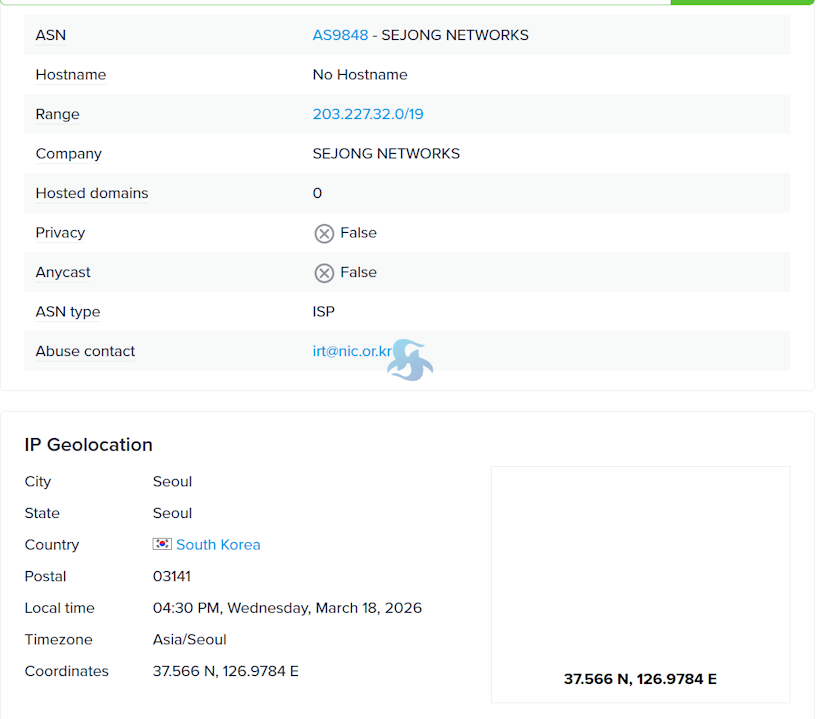Image resolution: width=820 pixels, height=719 pixels.
Task: Open the AS9848 ASN link
Action: tap(340, 35)
